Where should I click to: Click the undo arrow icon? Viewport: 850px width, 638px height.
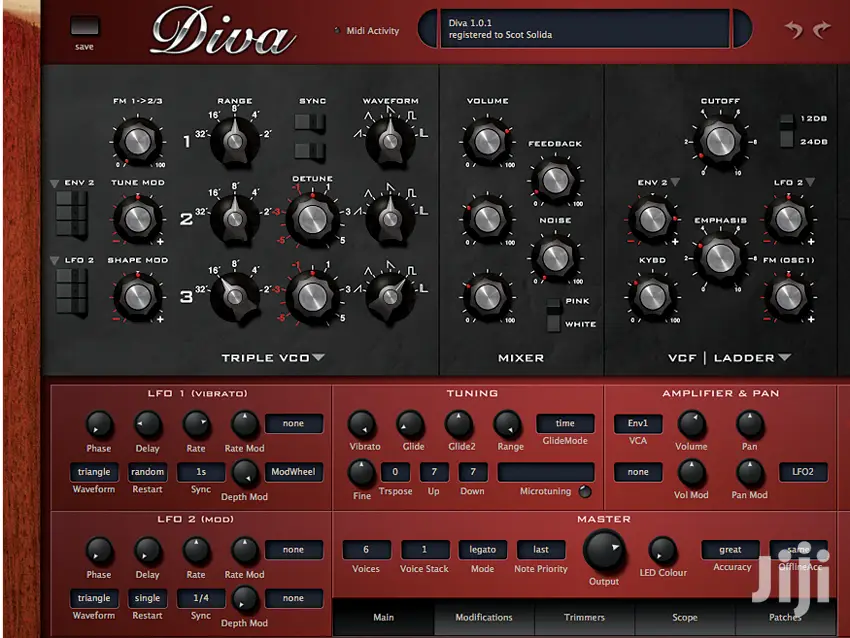pyautogui.click(x=794, y=29)
